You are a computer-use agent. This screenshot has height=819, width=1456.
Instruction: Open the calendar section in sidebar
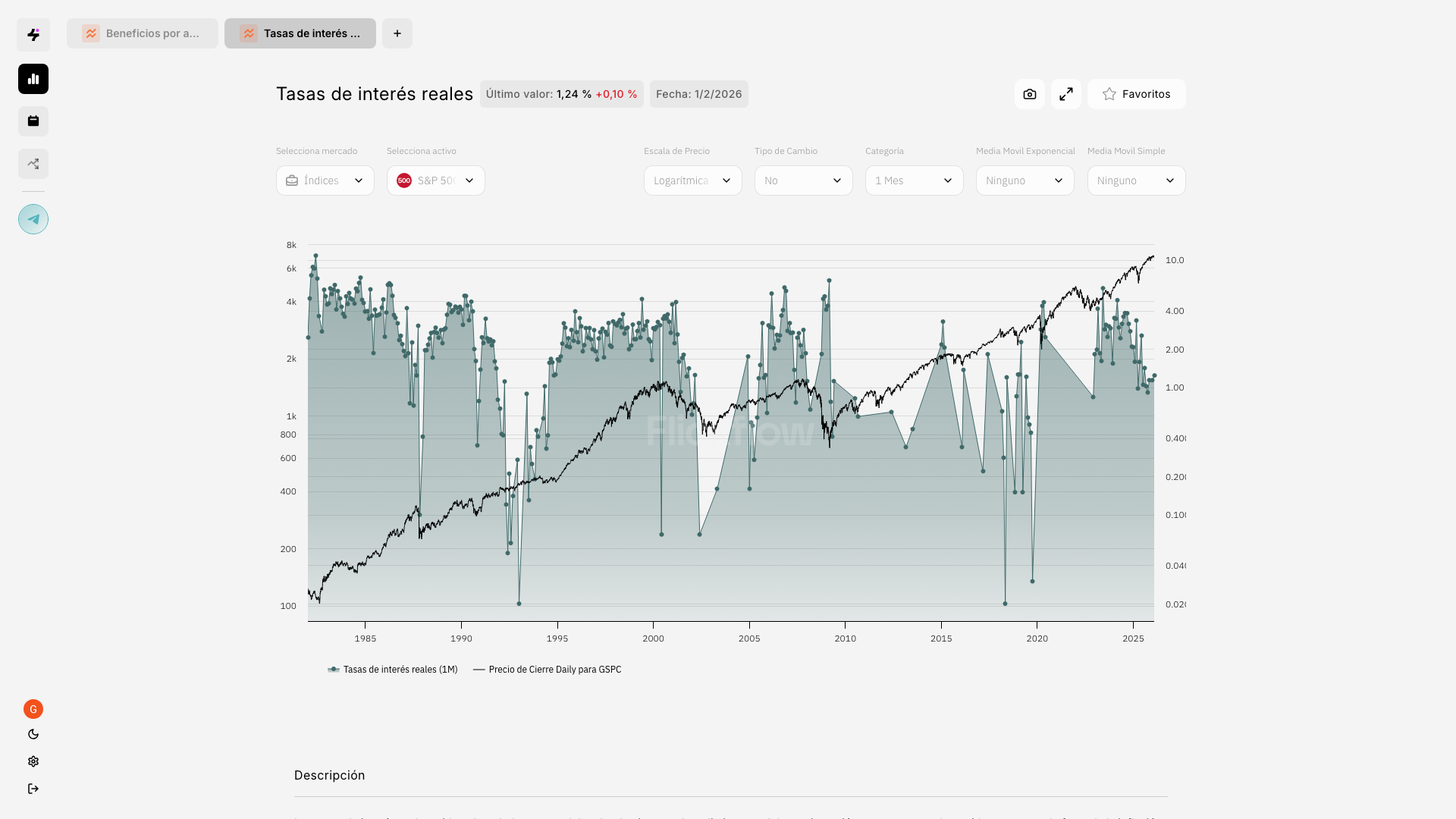(33, 121)
